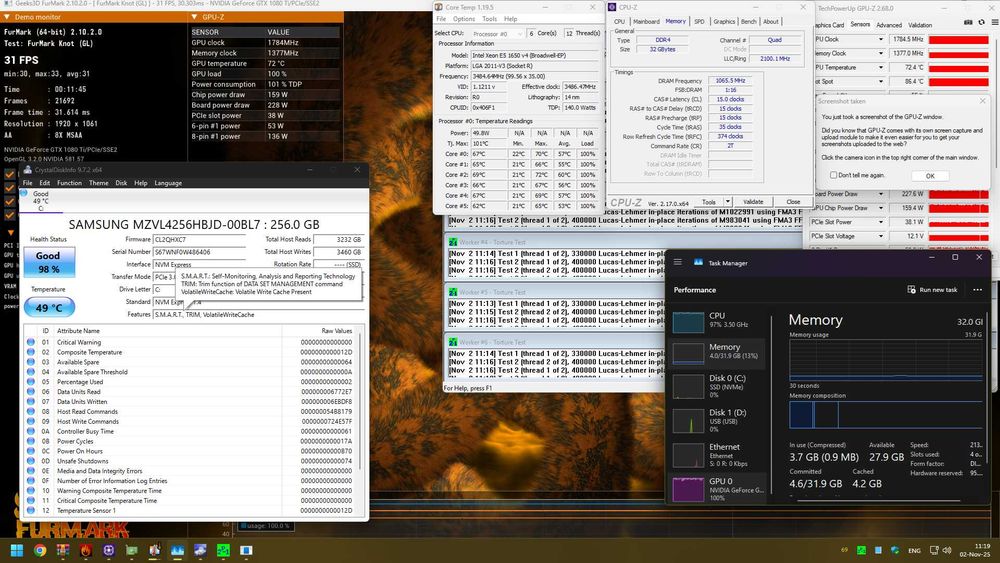Screen dimensions: 1000x563
Task: Click OK in the Screenshot taken dialog
Action: [x=930, y=176]
